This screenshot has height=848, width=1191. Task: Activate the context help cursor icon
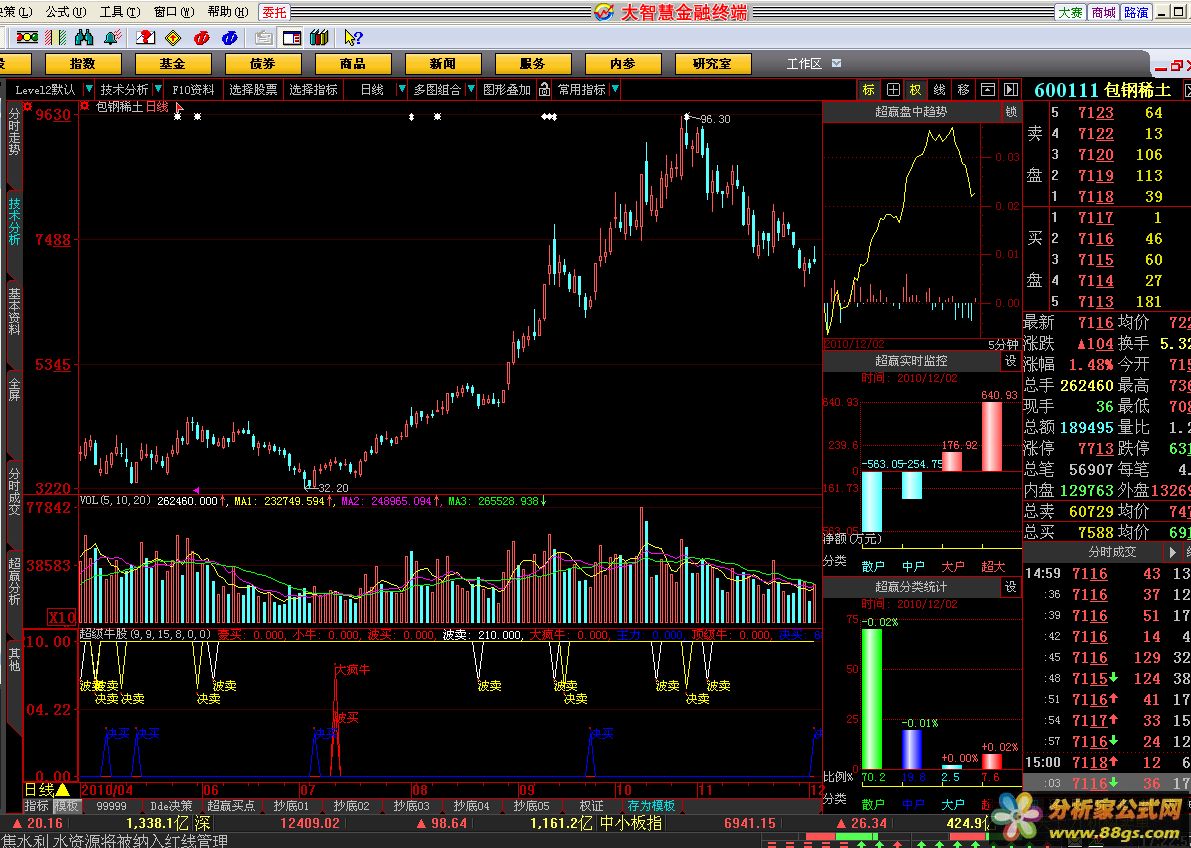(353, 37)
